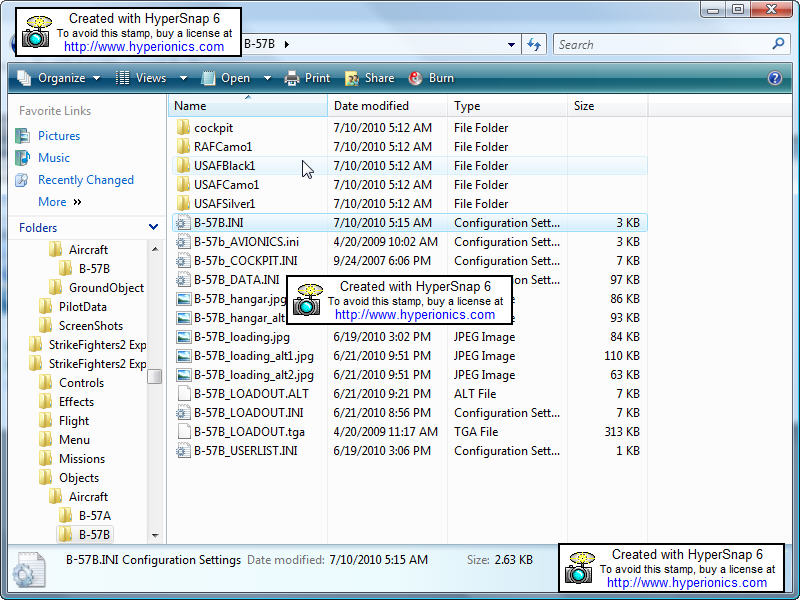Image resolution: width=800 pixels, height=600 pixels.
Task: Minimize the Explorer window
Action: click(x=713, y=9)
